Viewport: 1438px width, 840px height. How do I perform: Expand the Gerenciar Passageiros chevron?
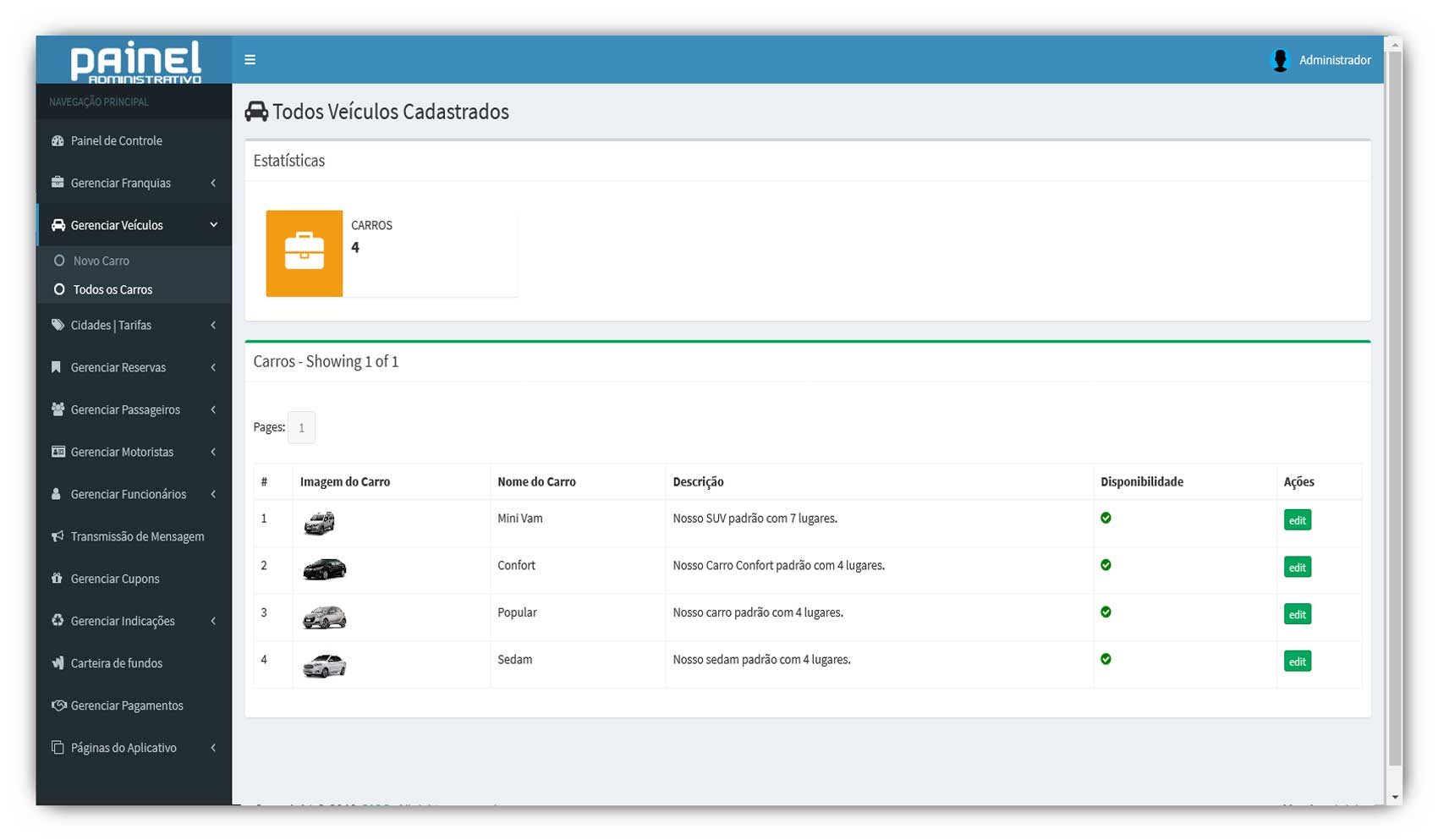click(213, 409)
